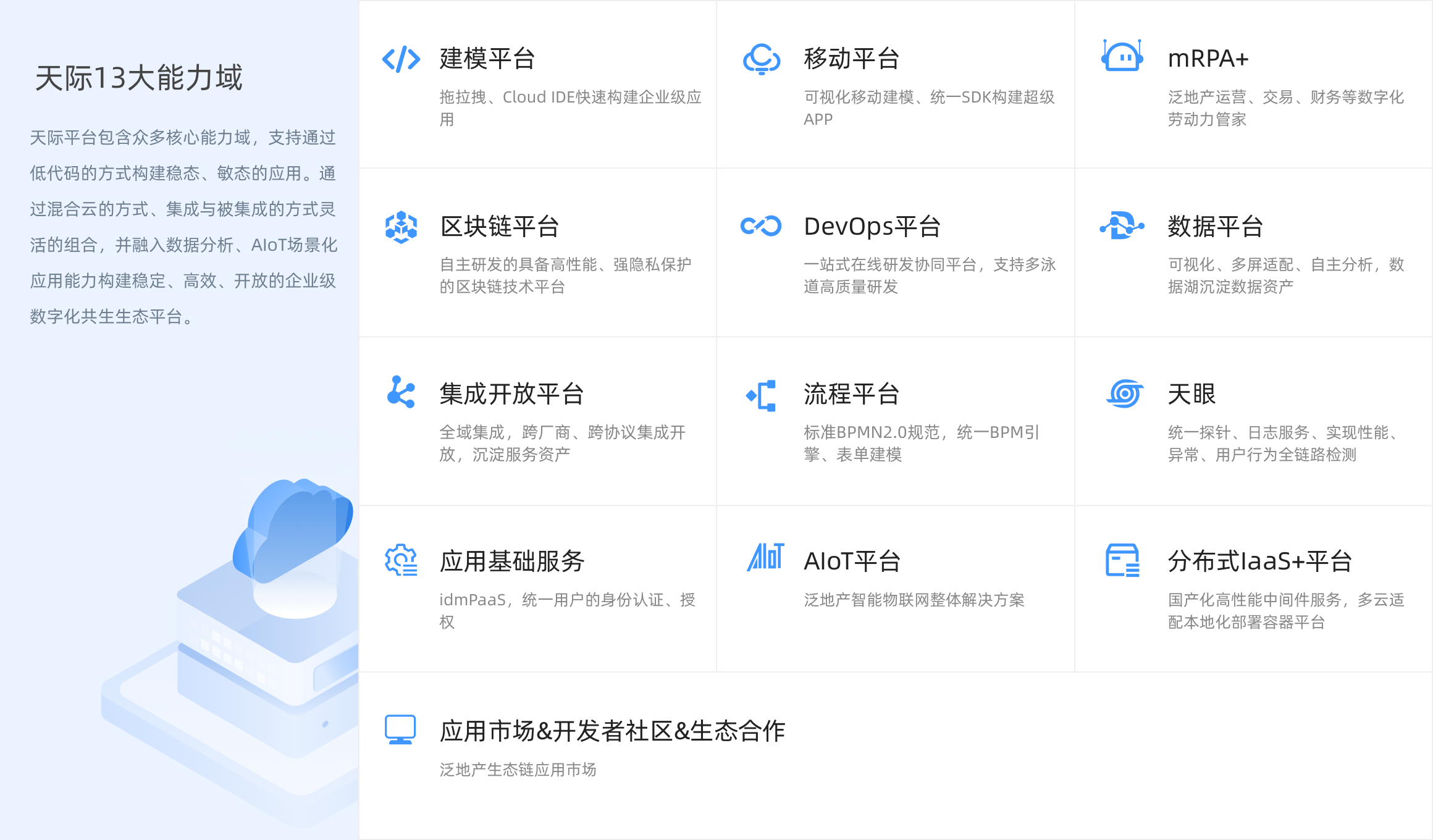The height and width of the screenshot is (840, 1433).
Task: Open the 建模平台 title link
Action: coord(487,59)
